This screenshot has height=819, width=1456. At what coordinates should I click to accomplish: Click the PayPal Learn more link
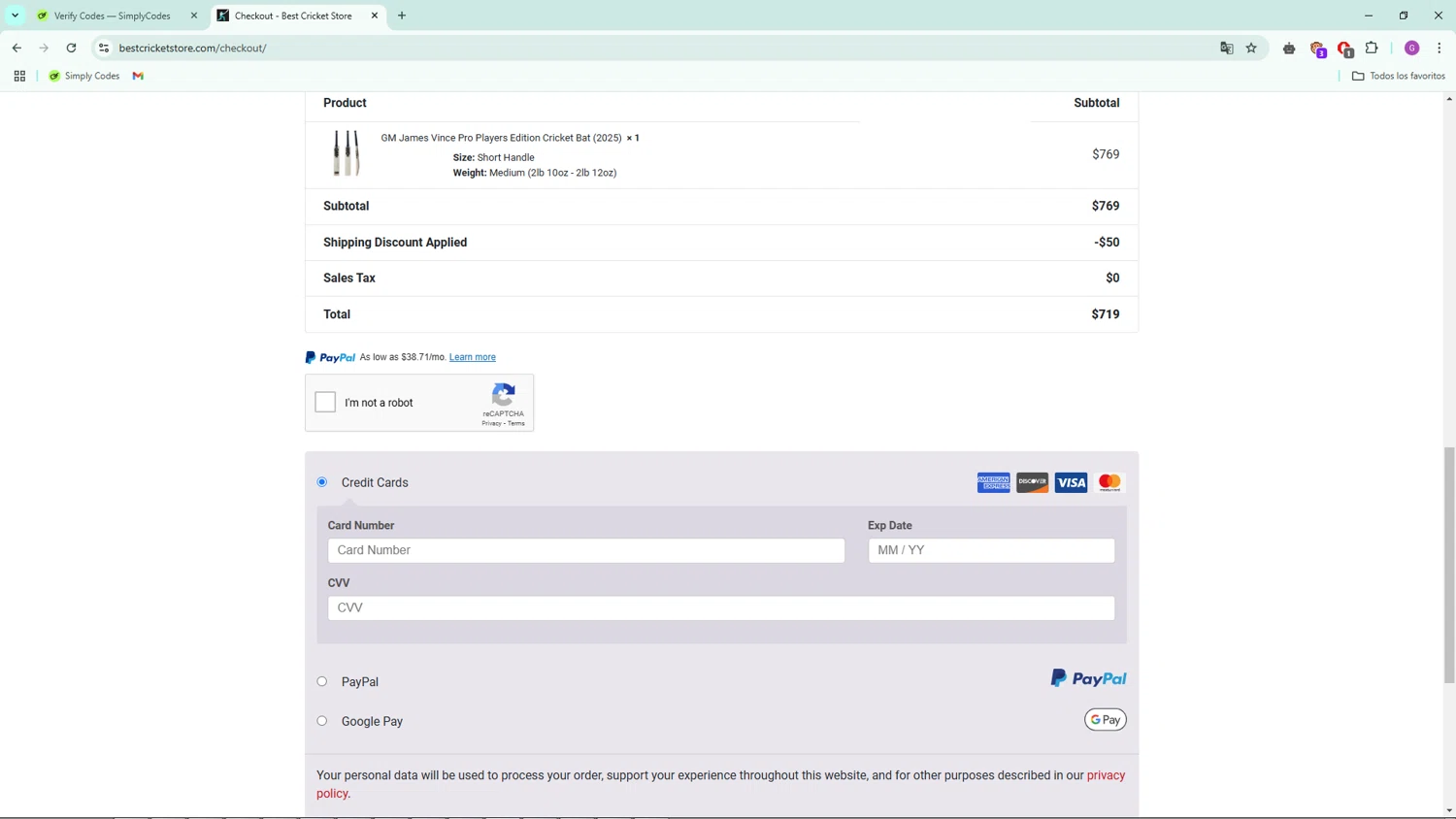472,357
